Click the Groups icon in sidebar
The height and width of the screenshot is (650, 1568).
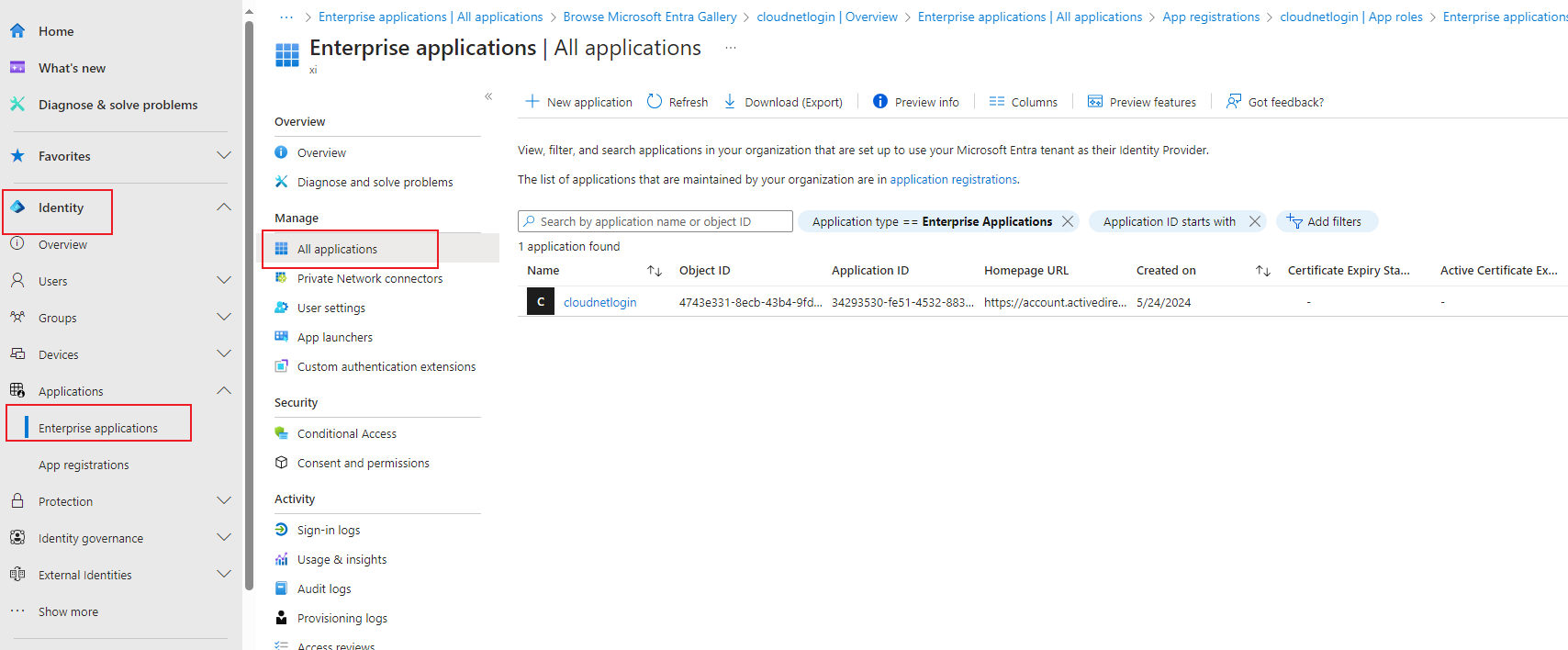[x=17, y=318]
